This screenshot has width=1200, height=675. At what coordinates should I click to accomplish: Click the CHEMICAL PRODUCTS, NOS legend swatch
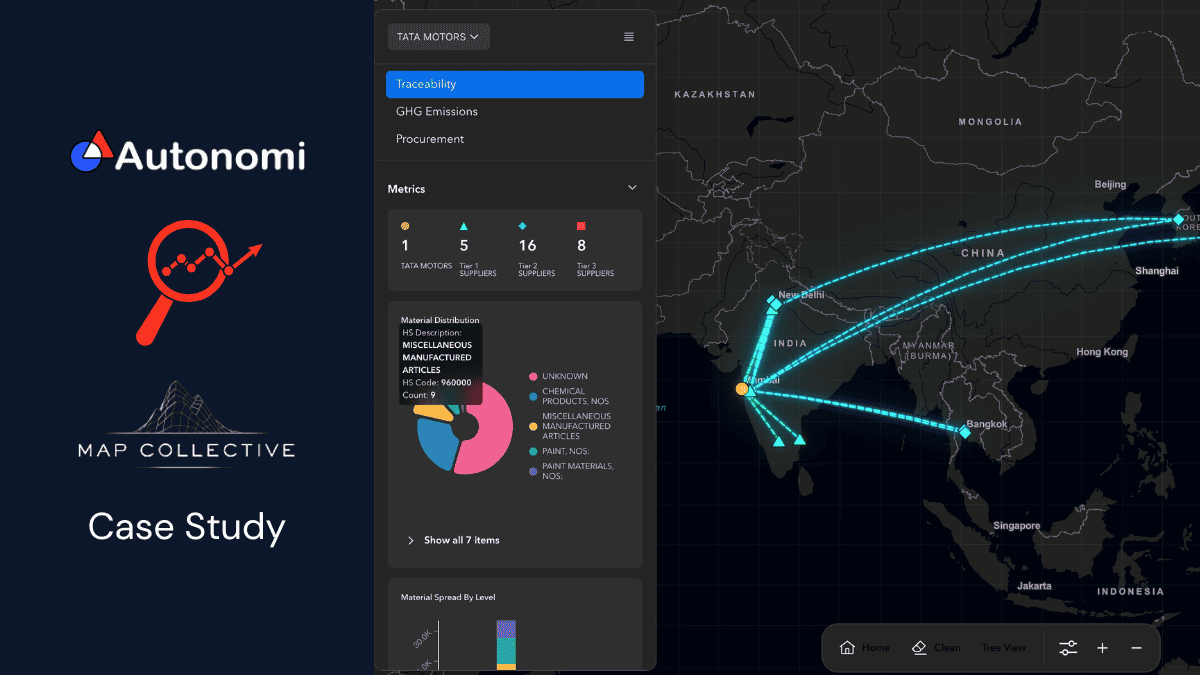[532, 396]
